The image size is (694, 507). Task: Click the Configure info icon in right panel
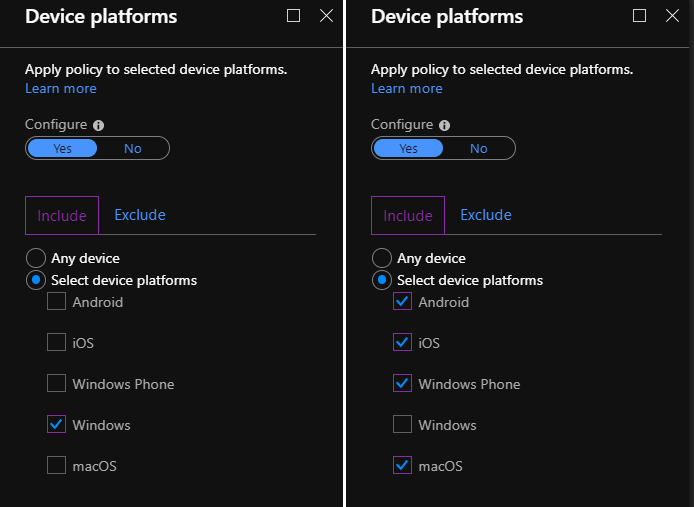coord(444,126)
